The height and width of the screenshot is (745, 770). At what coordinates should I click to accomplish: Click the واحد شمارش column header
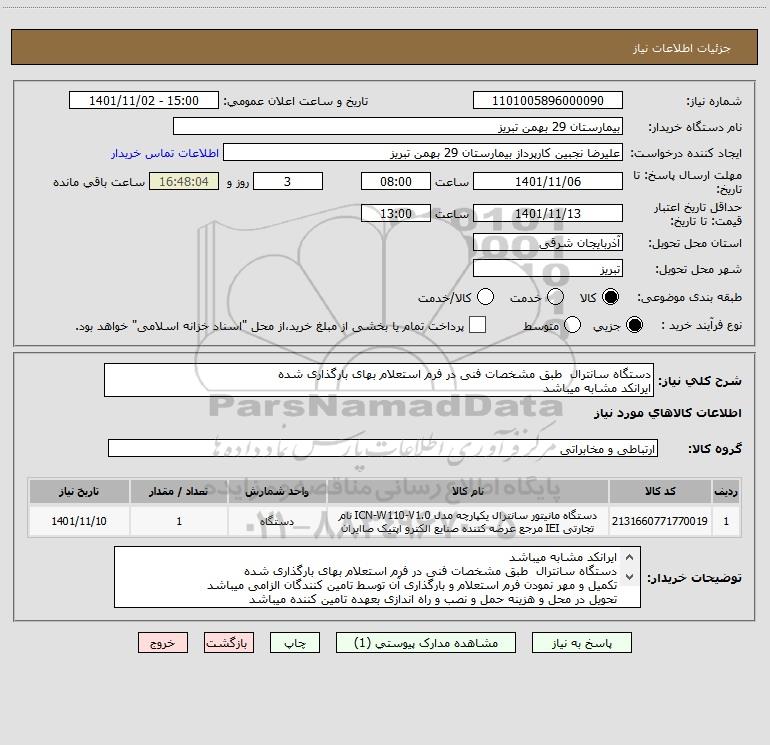click(x=277, y=491)
